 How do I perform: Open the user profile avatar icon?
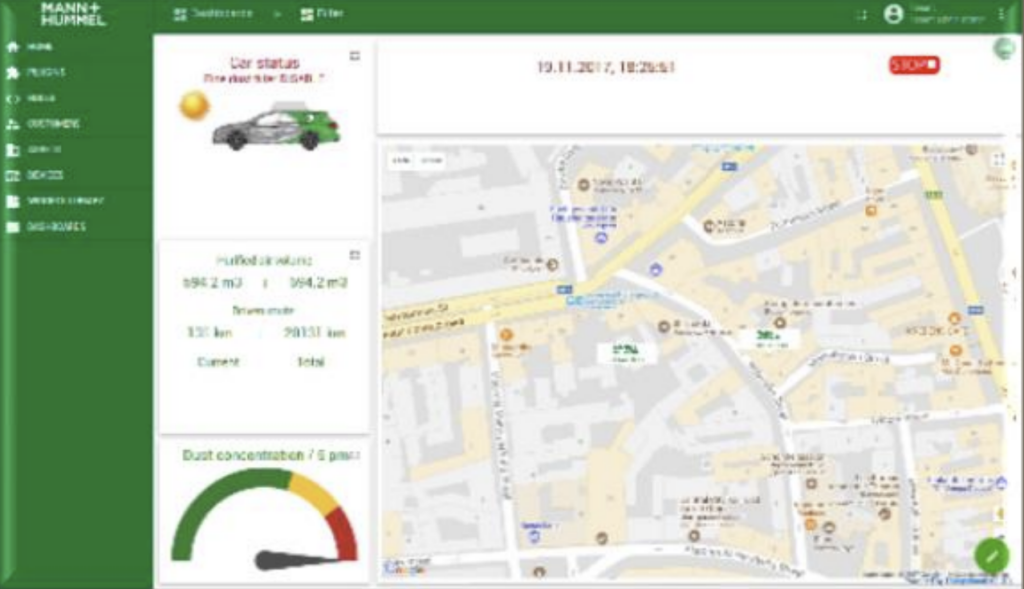click(893, 14)
